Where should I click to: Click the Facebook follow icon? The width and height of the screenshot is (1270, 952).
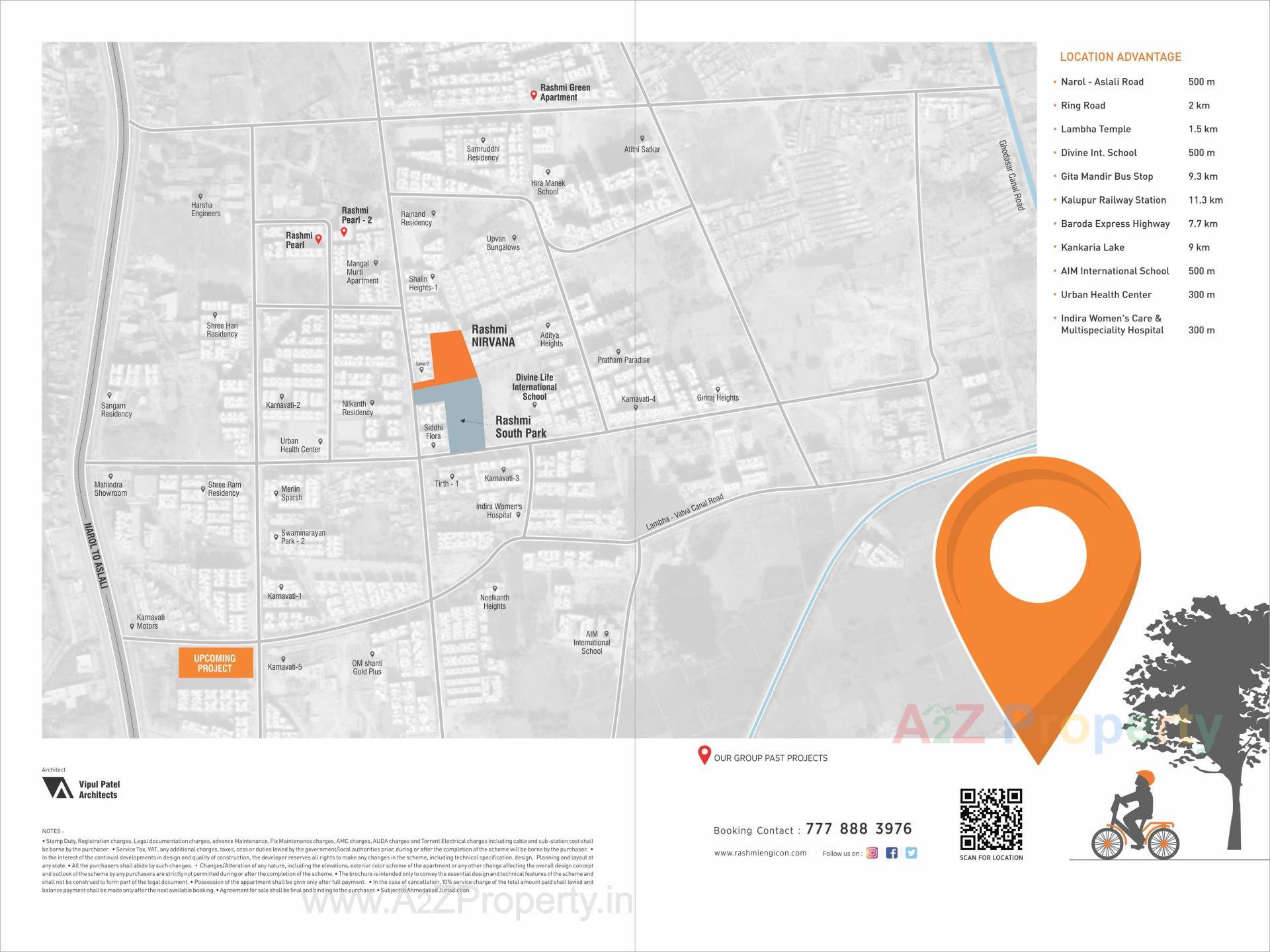[892, 853]
